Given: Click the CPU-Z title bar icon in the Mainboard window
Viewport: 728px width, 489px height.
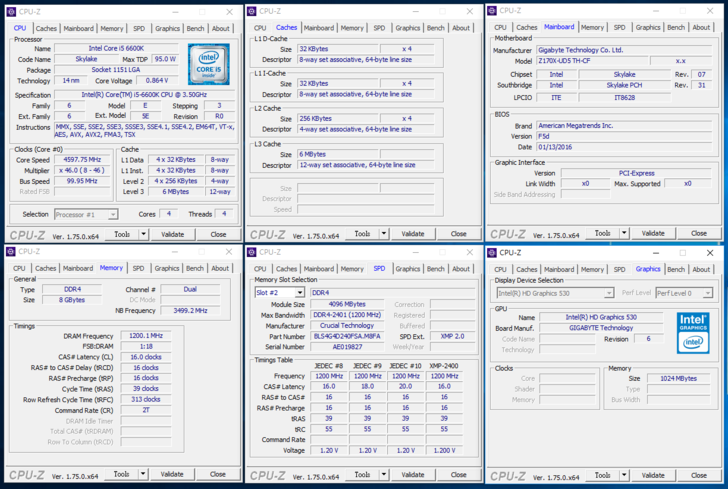Looking at the screenshot, I should pos(493,12).
